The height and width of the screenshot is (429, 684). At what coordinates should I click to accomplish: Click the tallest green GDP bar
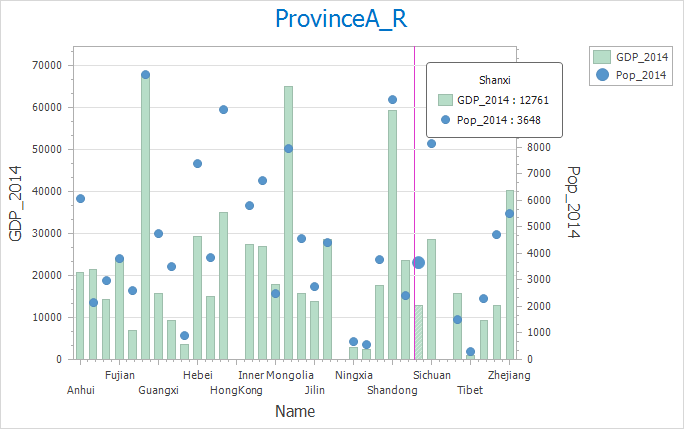pyautogui.click(x=145, y=215)
